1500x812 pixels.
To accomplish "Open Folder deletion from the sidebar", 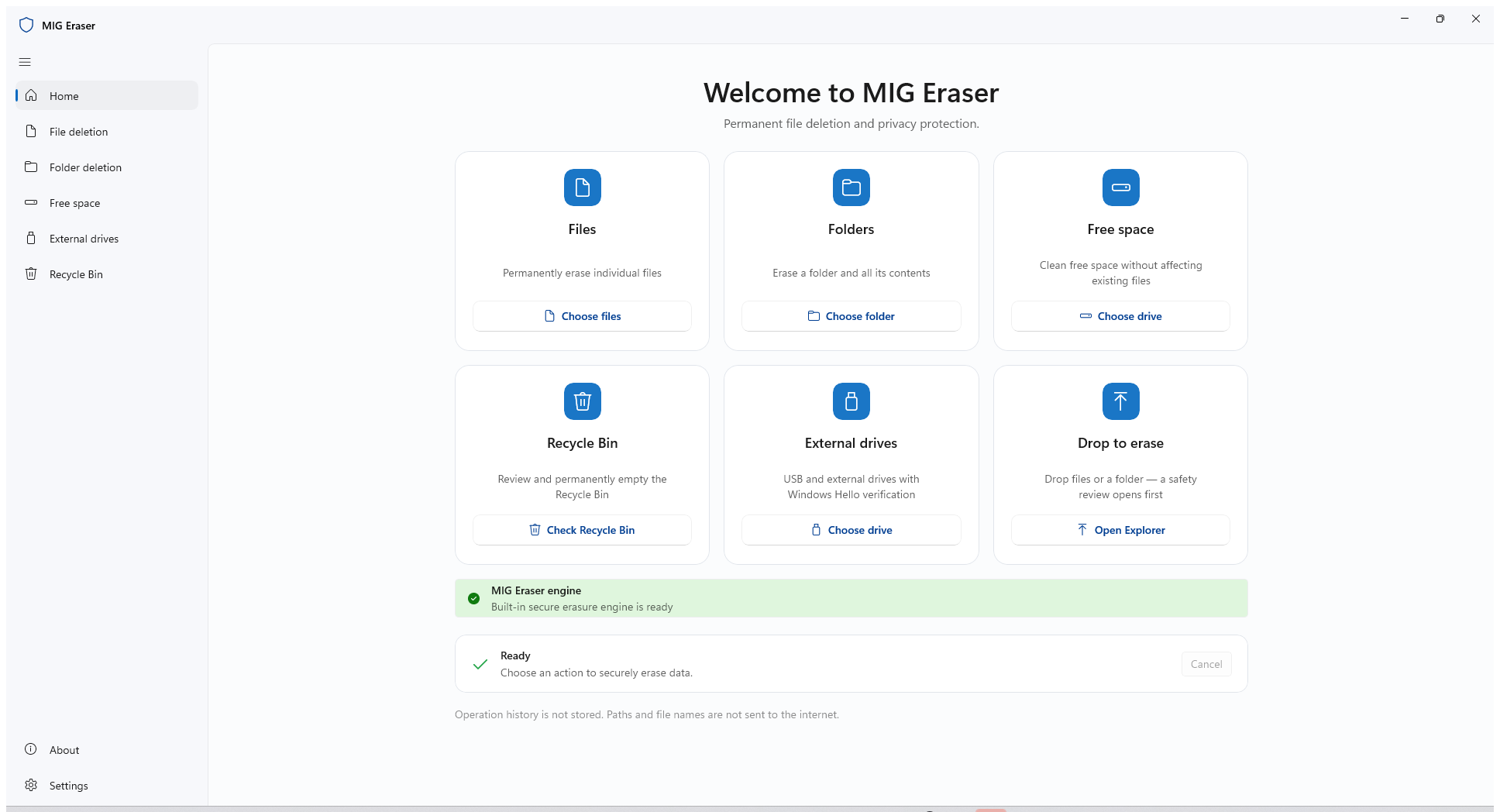I will tap(107, 167).
